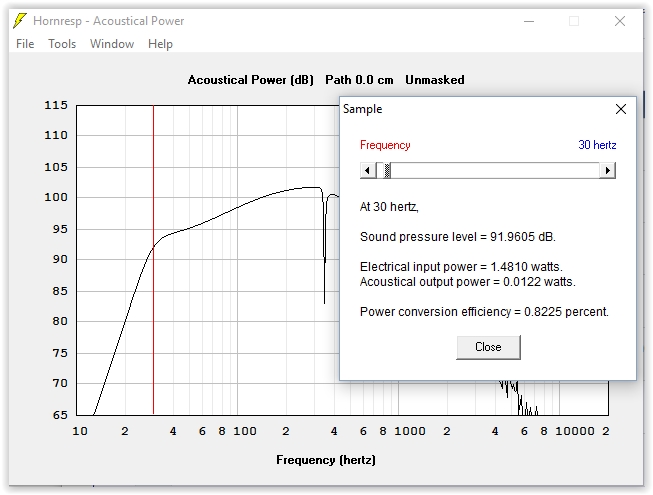This screenshot has width=653, height=495.
Task: Close the Hornresp Acoustical Power window
Action: click(620, 21)
